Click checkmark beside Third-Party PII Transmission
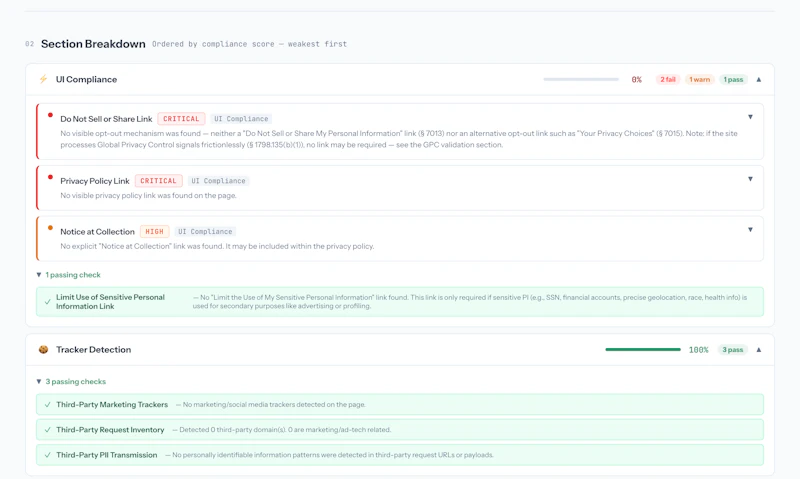This screenshot has width=800, height=479. (x=47, y=455)
